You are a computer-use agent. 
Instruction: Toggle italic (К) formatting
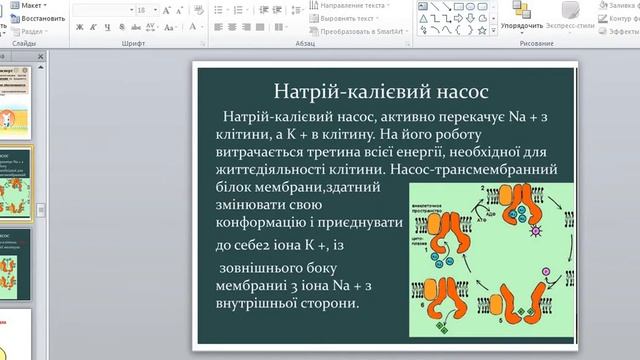[93, 27]
